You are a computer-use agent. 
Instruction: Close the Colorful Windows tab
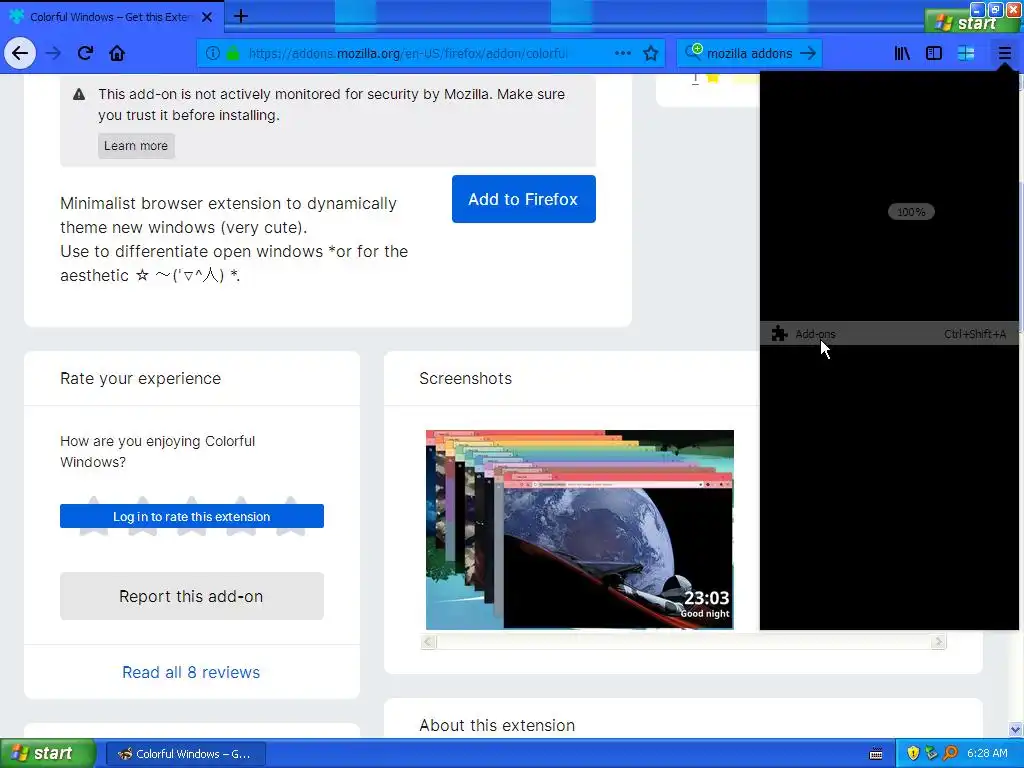pos(206,17)
